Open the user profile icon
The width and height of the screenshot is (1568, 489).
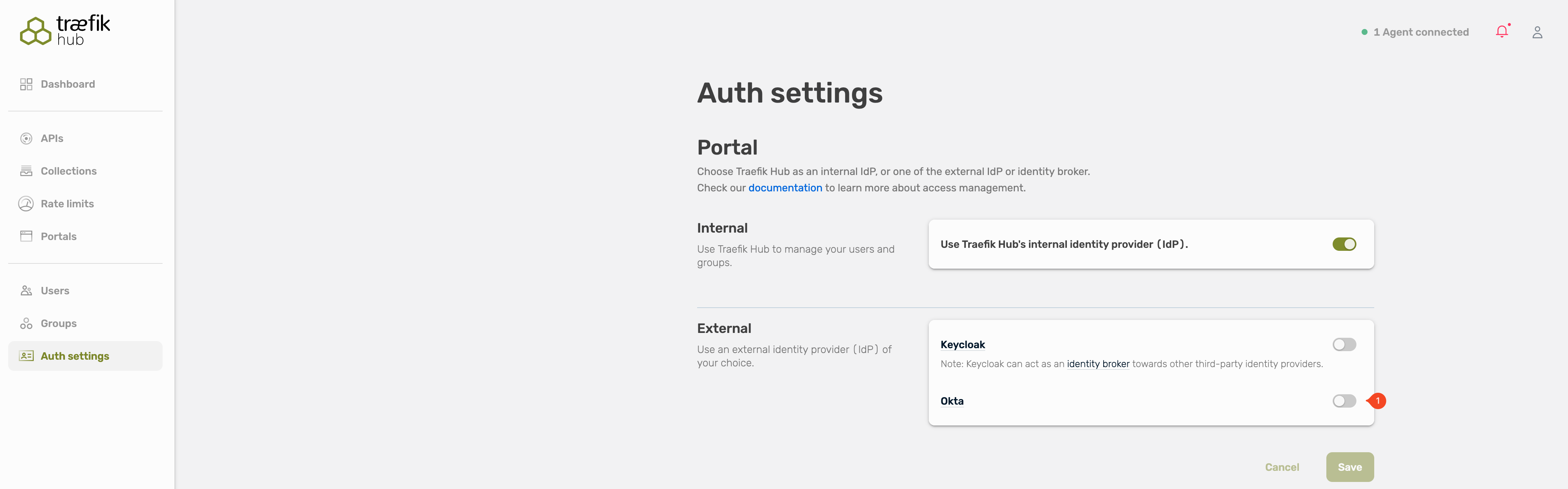(1537, 32)
